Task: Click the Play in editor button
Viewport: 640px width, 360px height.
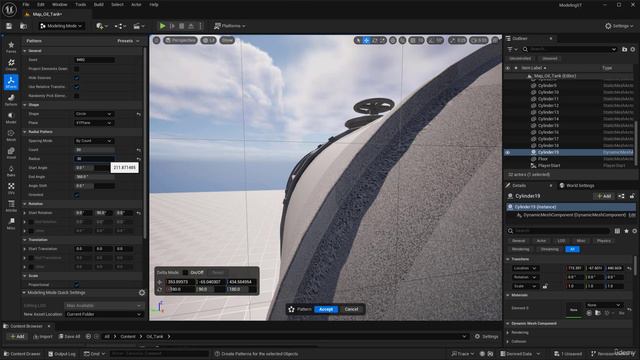Action: pyautogui.click(x=162, y=26)
